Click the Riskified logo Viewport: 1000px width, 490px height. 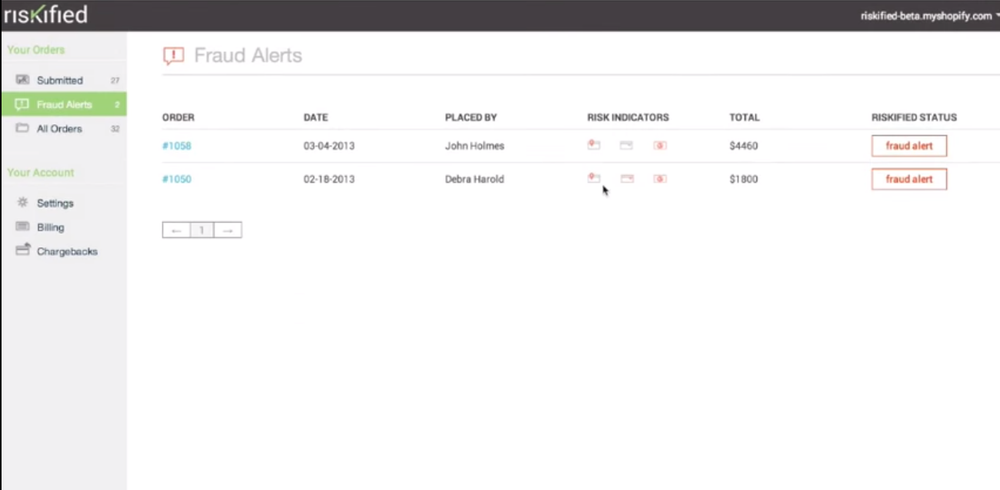(x=45, y=15)
